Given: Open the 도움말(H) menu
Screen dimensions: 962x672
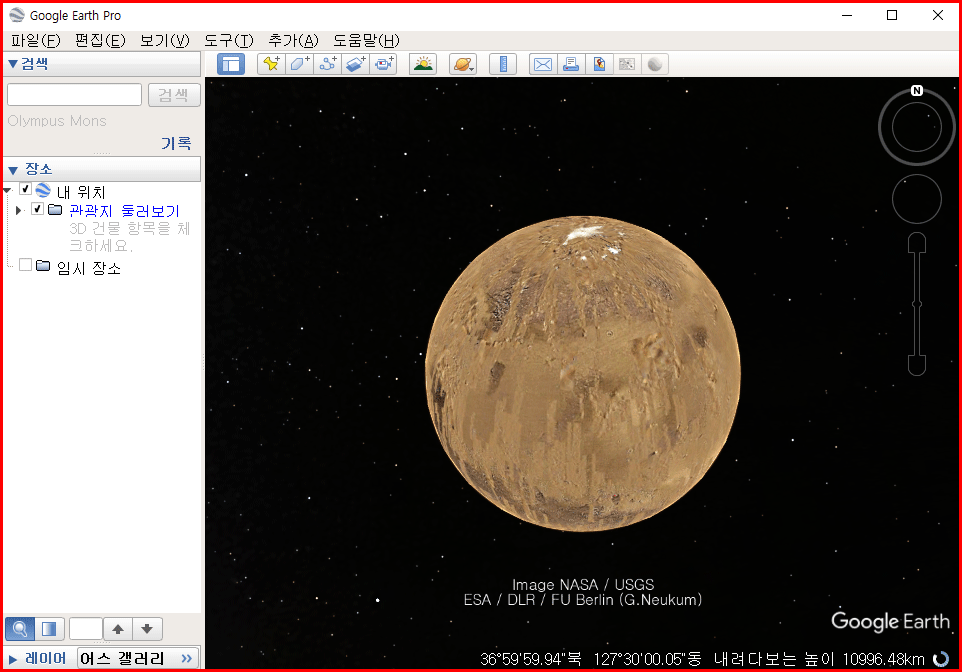Looking at the screenshot, I should (366, 41).
